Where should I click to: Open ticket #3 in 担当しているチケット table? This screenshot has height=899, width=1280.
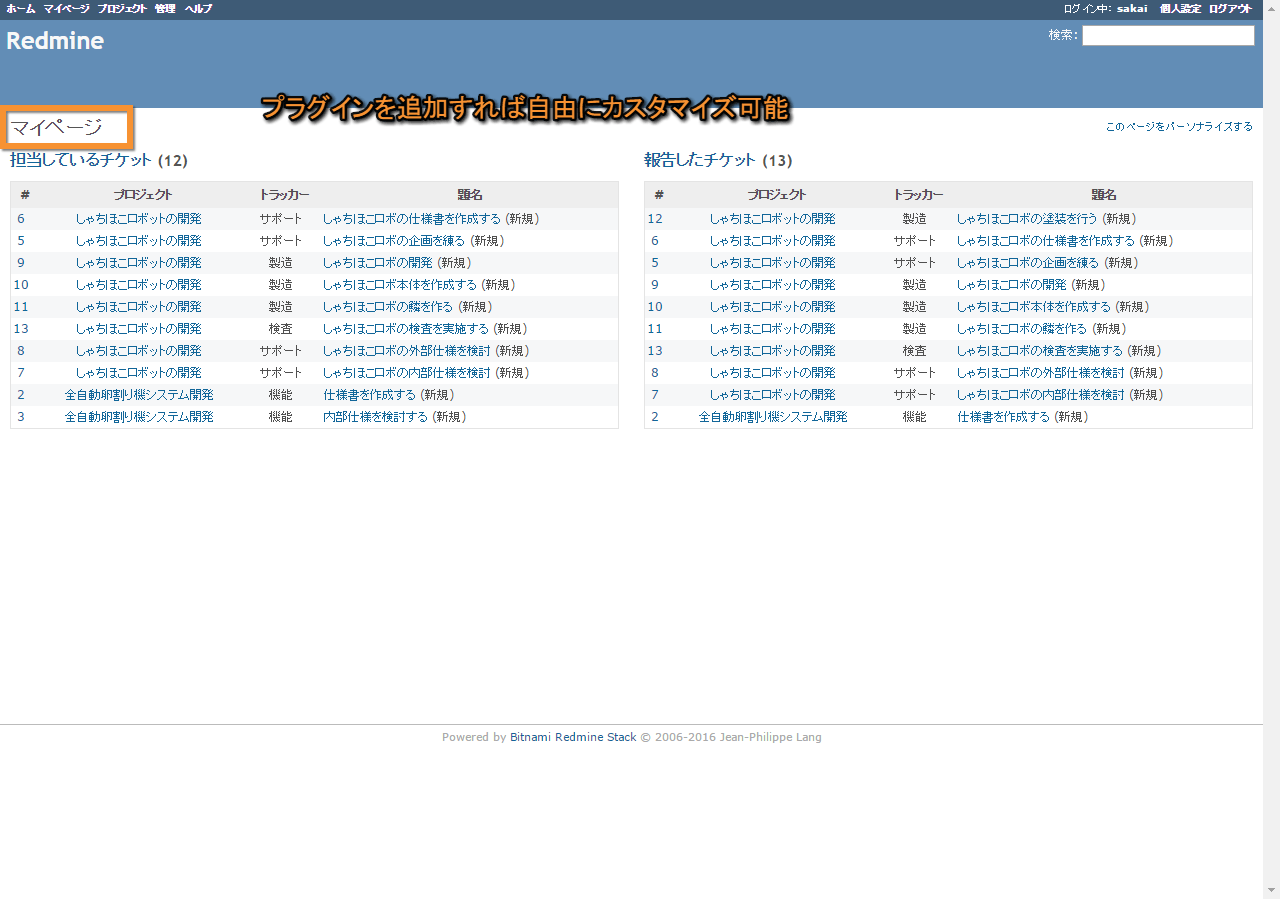21,417
